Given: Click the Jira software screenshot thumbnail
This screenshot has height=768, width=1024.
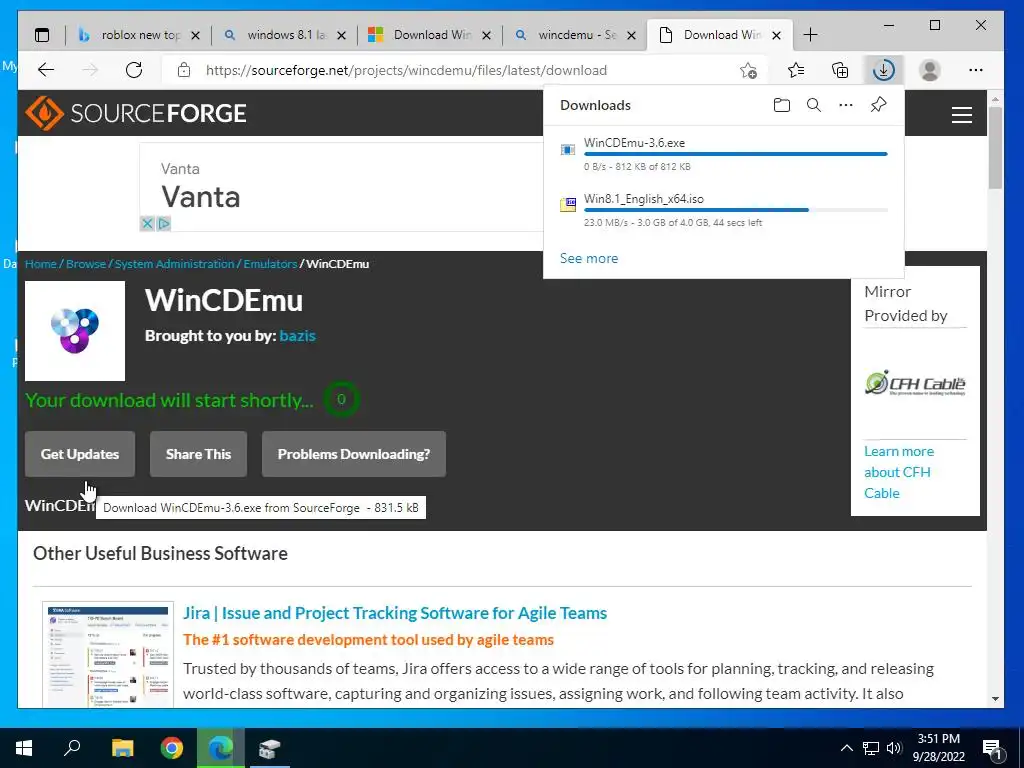Looking at the screenshot, I should (108, 655).
